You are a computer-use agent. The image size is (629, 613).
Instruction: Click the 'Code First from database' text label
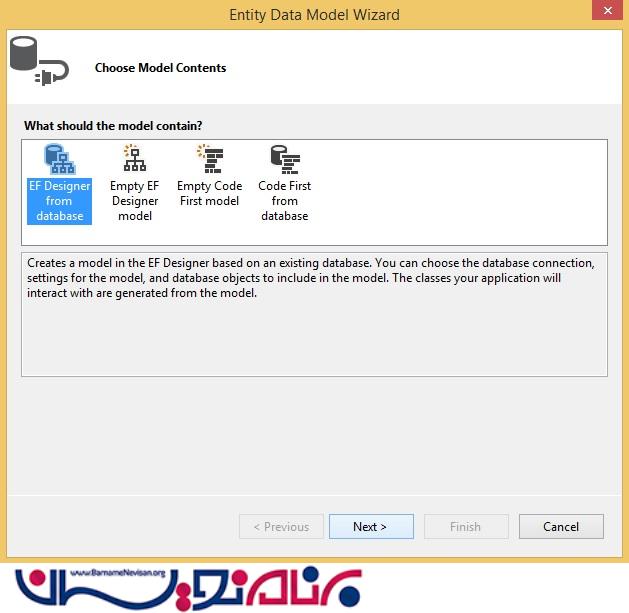pyautogui.click(x=285, y=201)
